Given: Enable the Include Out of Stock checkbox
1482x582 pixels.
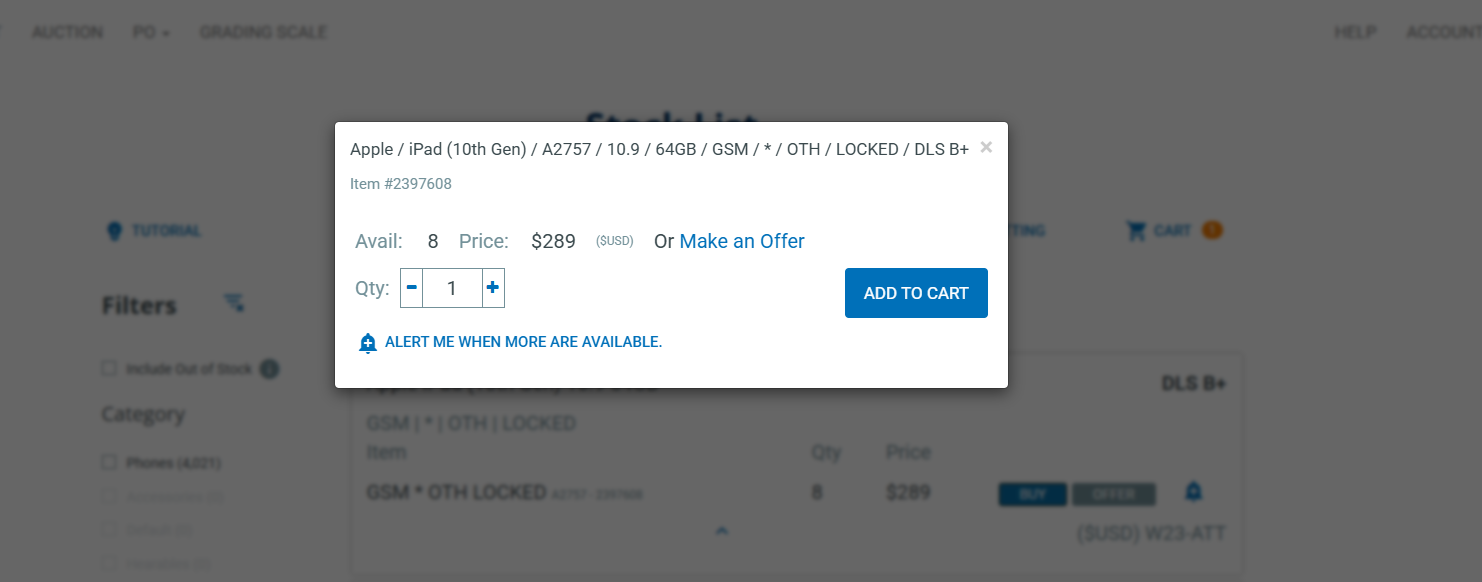Looking at the screenshot, I should (108, 368).
